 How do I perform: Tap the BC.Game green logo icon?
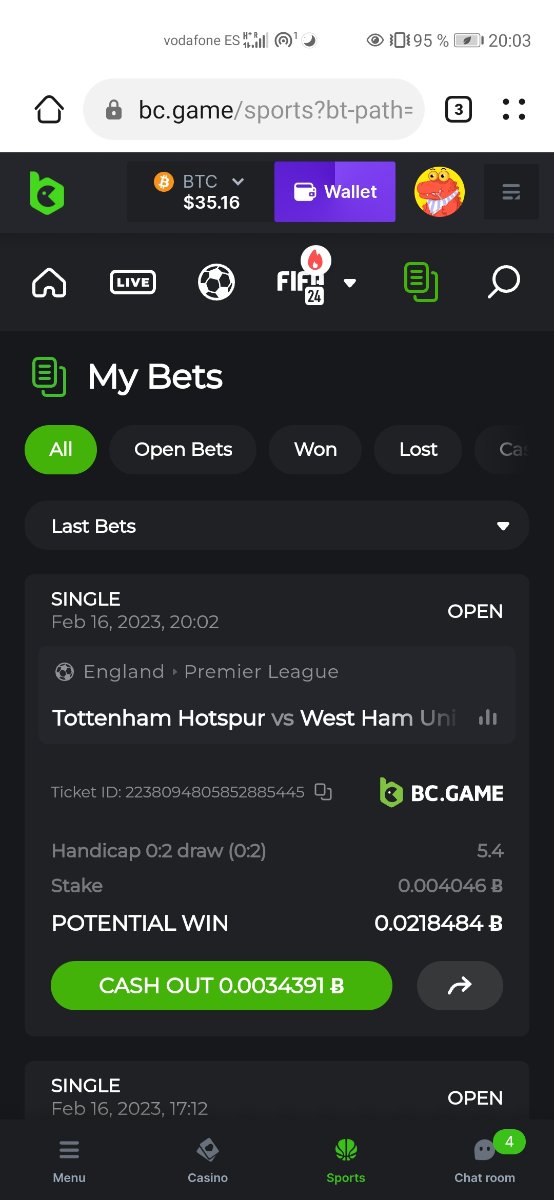point(46,192)
